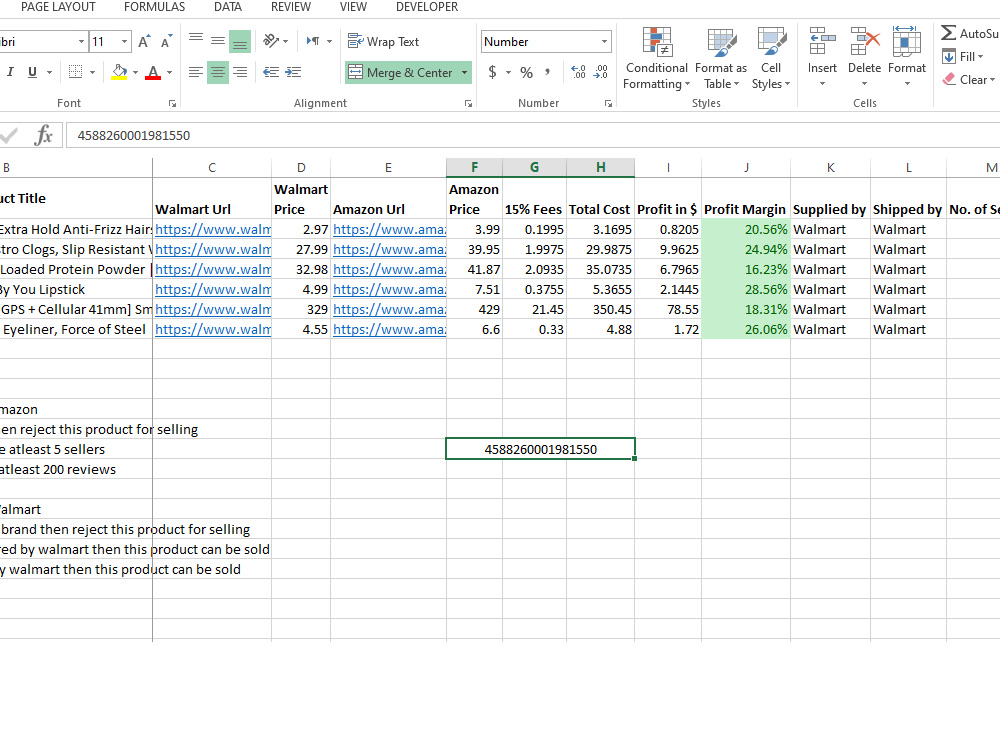Open the Fill dropdown
1000x750 pixels.
963,57
